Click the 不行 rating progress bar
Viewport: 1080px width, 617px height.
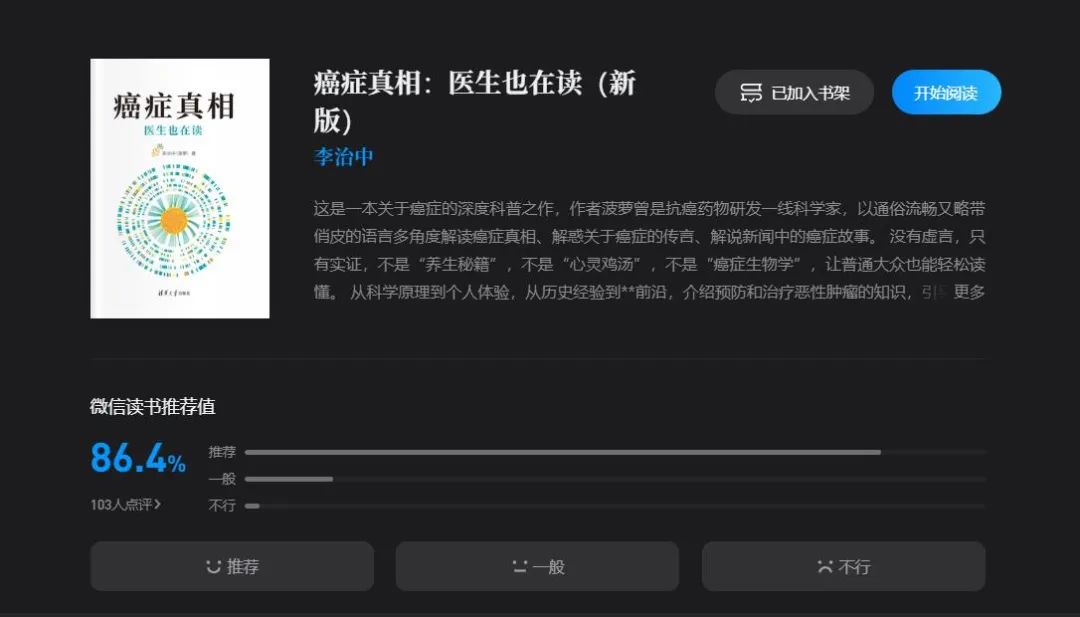point(616,505)
